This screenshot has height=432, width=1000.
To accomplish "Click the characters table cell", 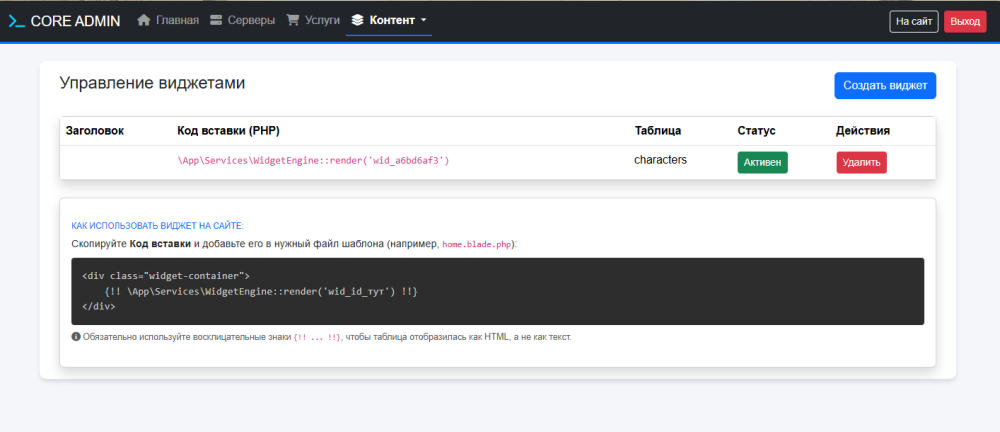I will click(660, 160).
